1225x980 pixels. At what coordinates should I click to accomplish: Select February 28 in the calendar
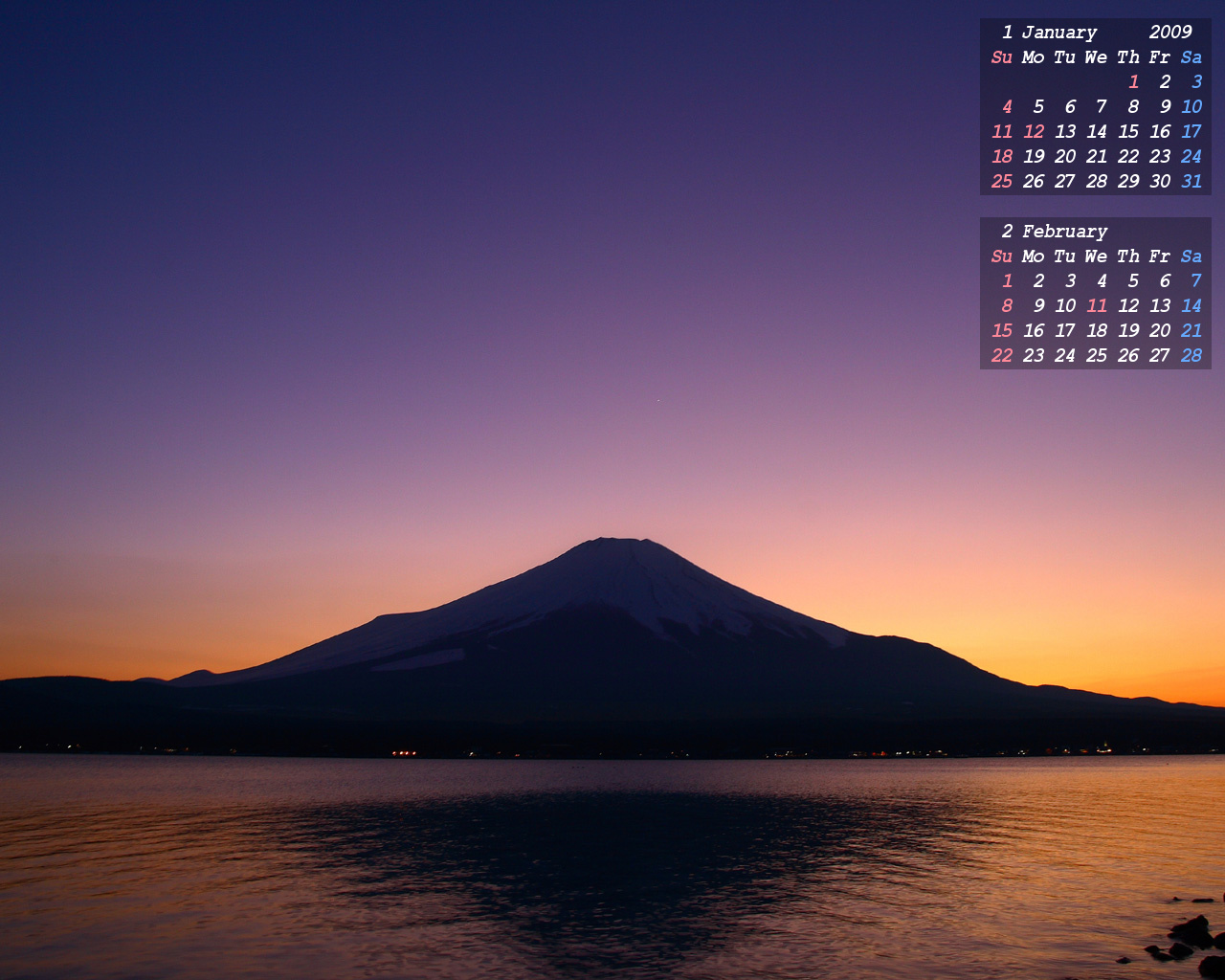(x=1192, y=356)
